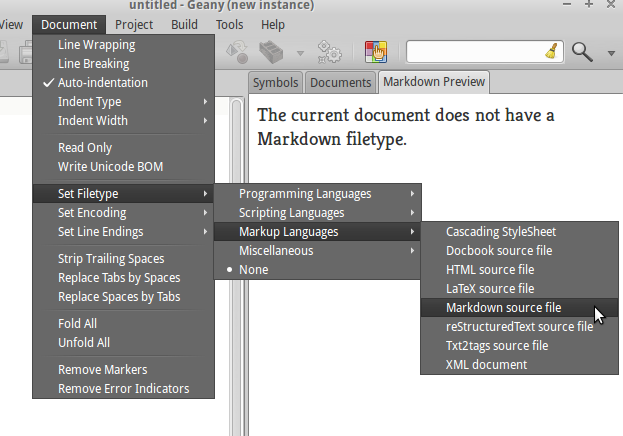Clear the search field with broom icon
The height and width of the screenshot is (436, 623).
coord(552,52)
